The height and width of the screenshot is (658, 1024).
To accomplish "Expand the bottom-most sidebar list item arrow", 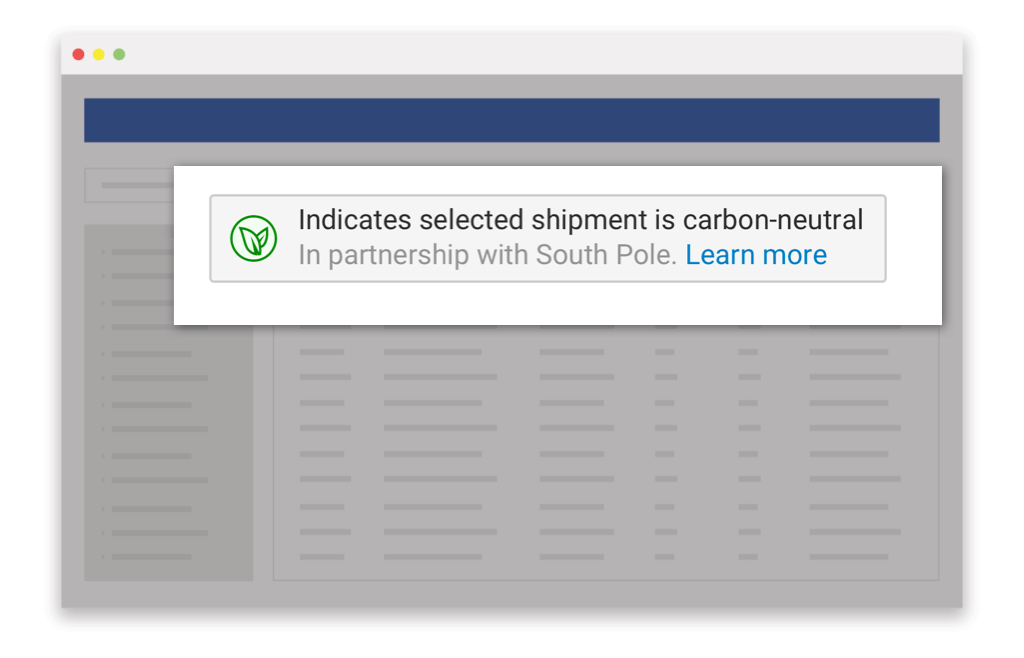I will [x=103, y=557].
